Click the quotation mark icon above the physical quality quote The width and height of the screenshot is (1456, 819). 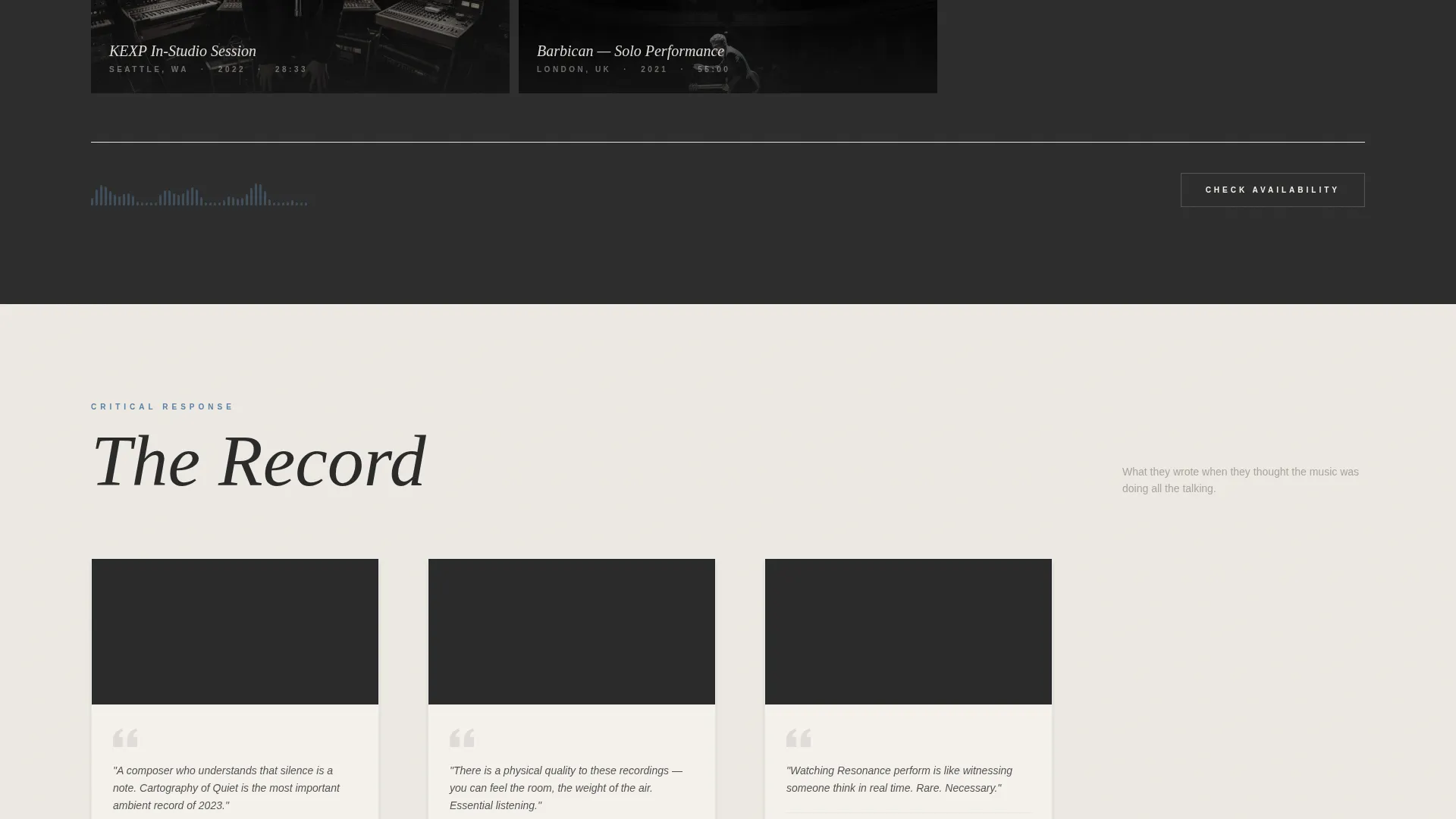coord(462,738)
